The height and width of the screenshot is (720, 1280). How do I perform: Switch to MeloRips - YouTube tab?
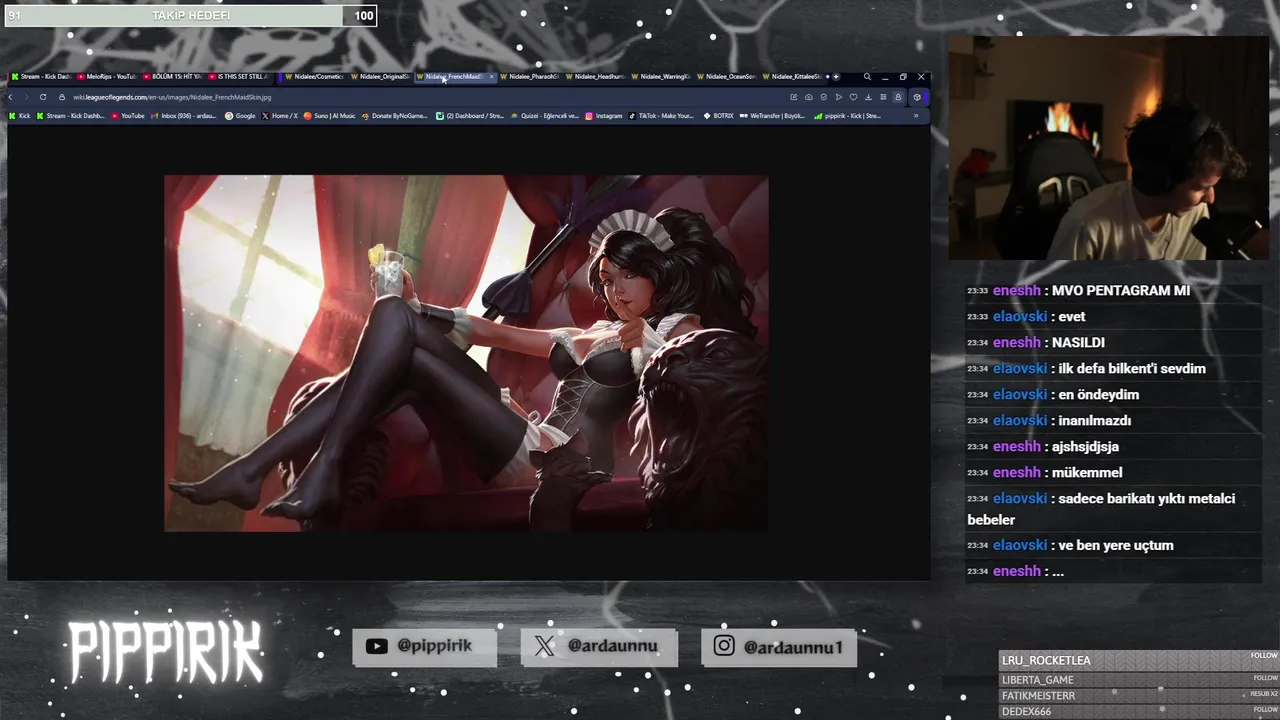(105, 77)
